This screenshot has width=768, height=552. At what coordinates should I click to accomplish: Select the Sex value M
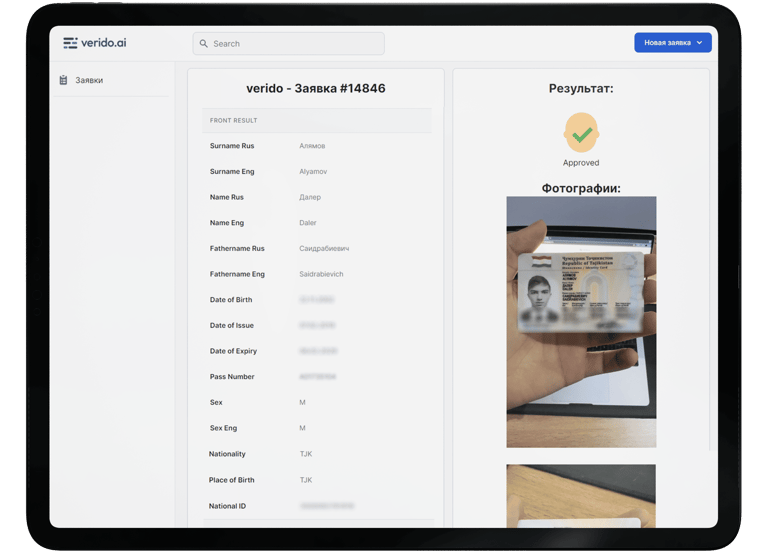coord(302,403)
